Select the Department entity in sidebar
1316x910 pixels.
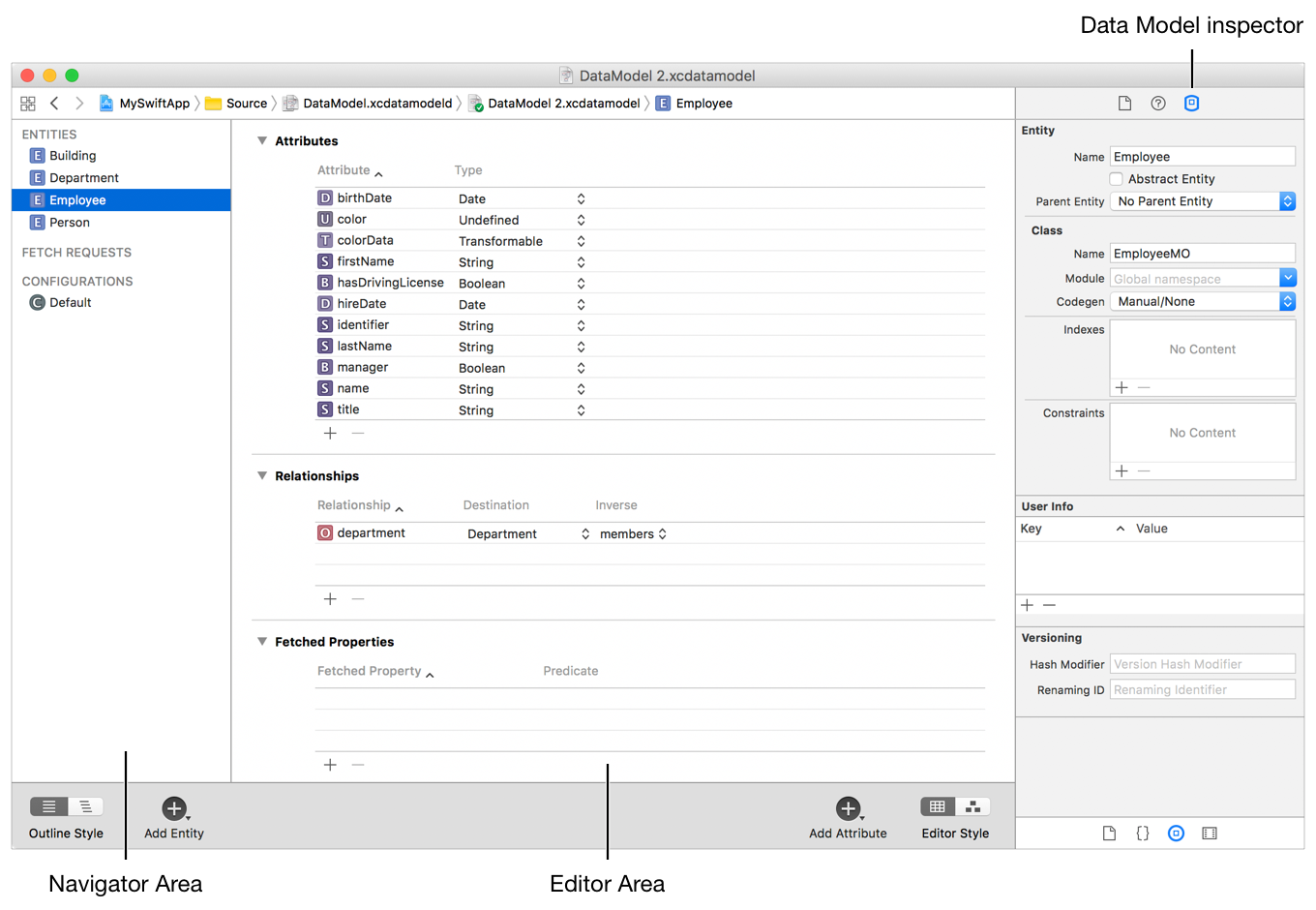coord(83,178)
